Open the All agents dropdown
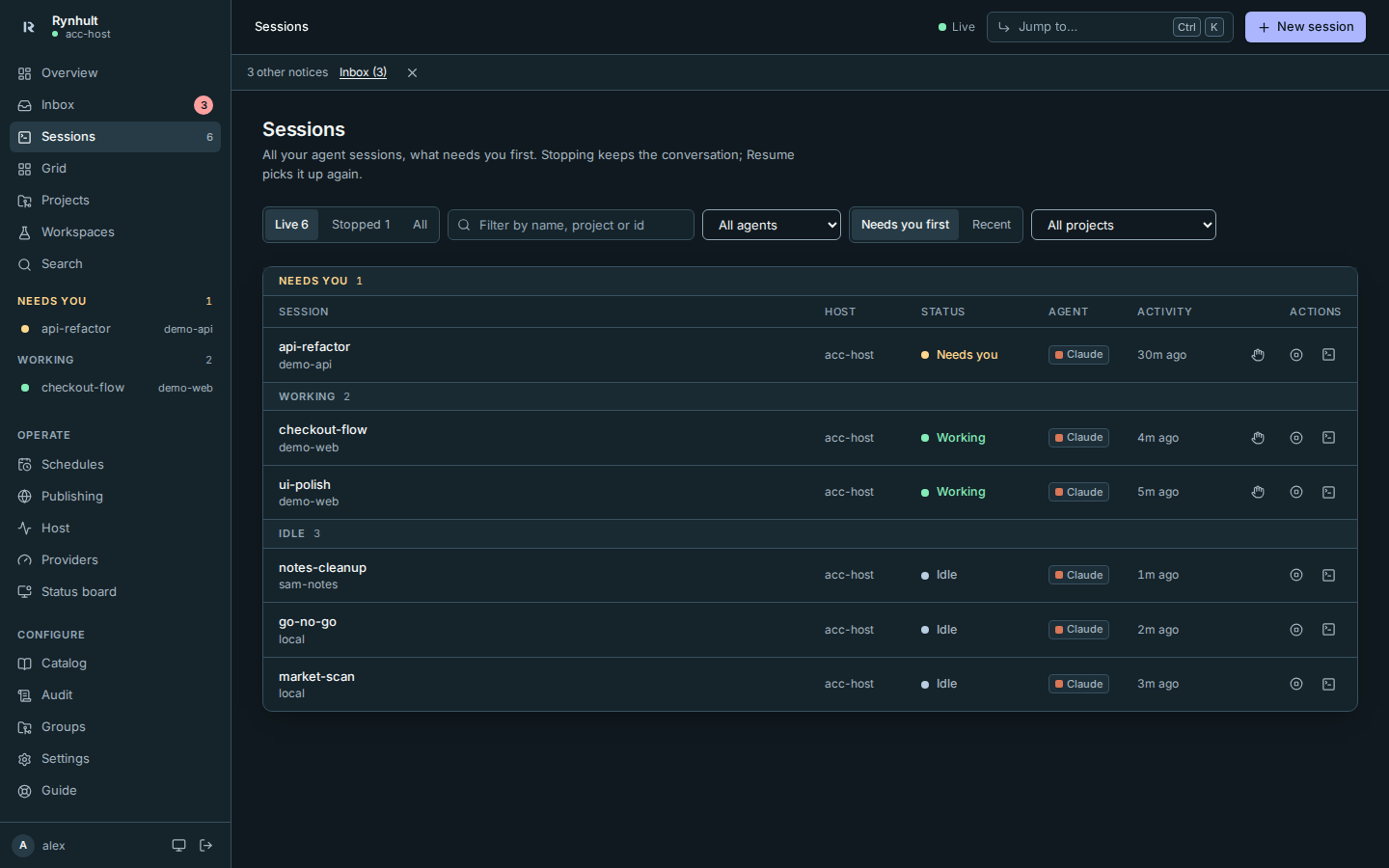 point(772,225)
